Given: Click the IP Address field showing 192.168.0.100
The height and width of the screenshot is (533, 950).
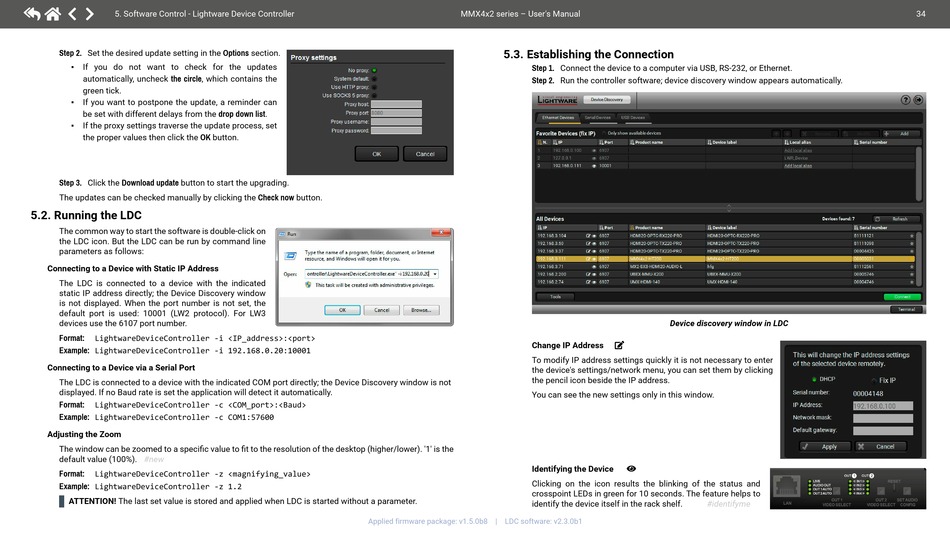Looking at the screenshot, I should tap(883, 406).
